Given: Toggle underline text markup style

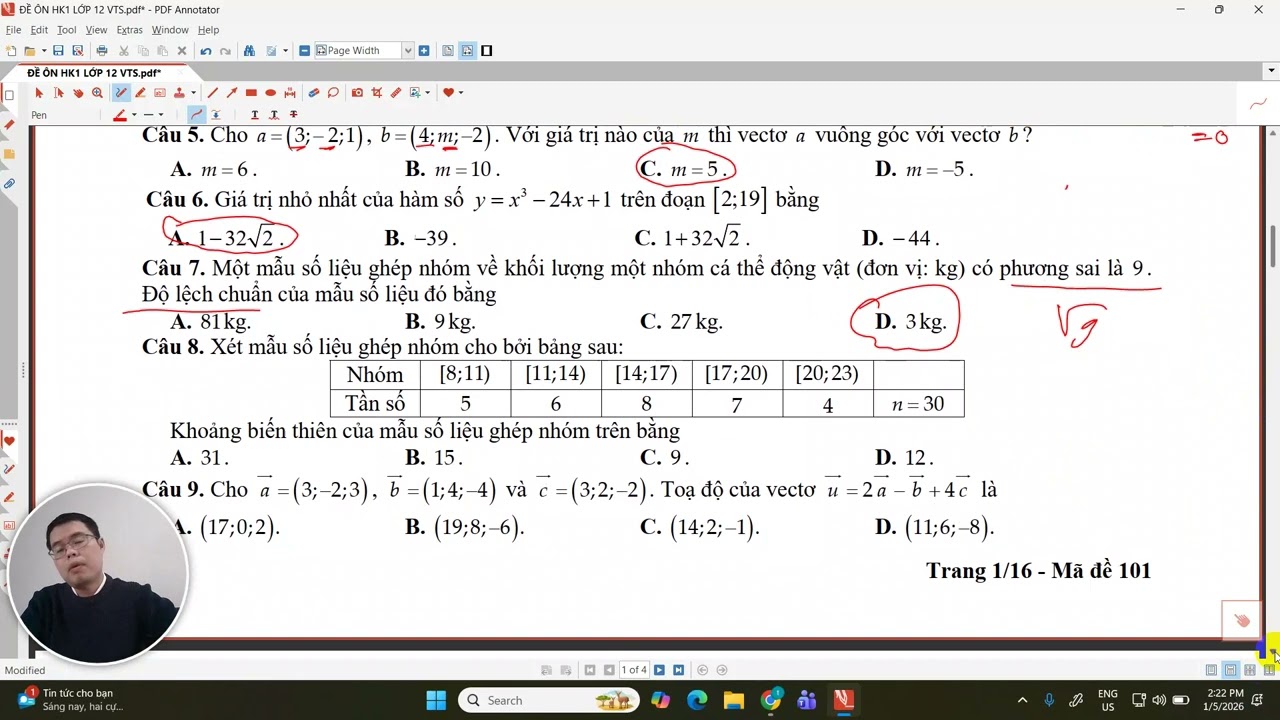Looking at the screenshot, I should point(255,115).
